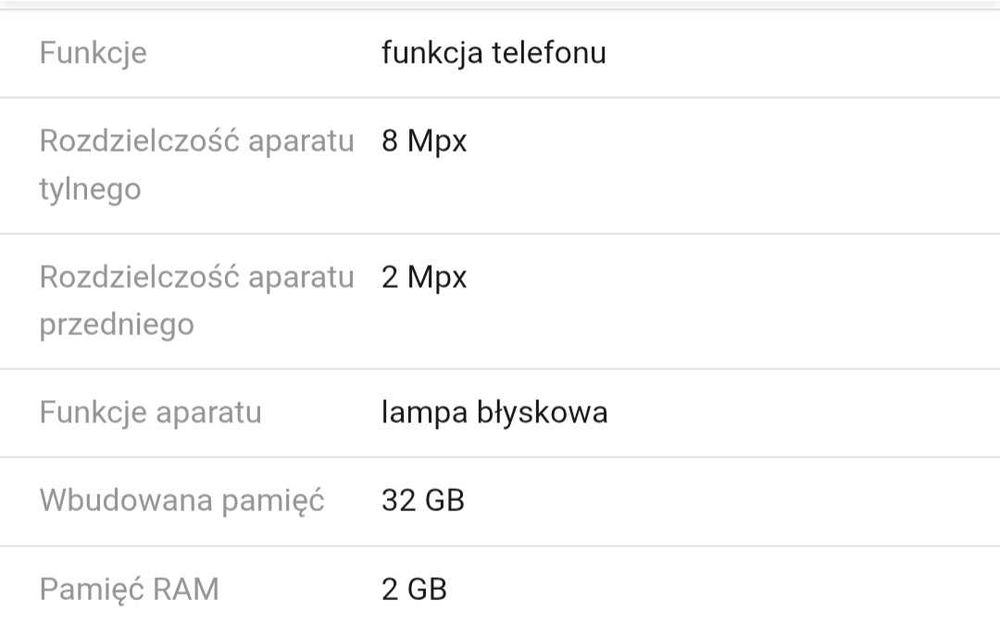Viewport: 1000px width, 626px height.
Task: Click the 'Funkcje aparatu' label
Action: click(x=150, y=412)
